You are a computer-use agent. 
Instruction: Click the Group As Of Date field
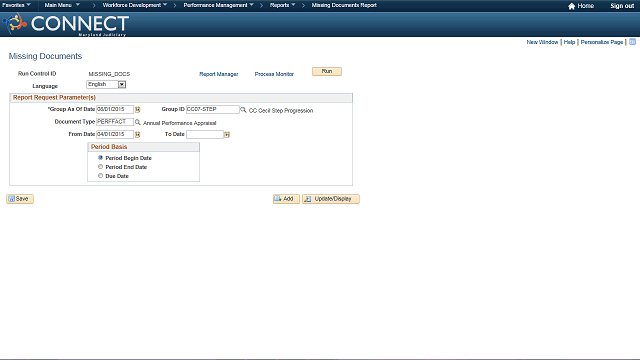coord(115,109)
